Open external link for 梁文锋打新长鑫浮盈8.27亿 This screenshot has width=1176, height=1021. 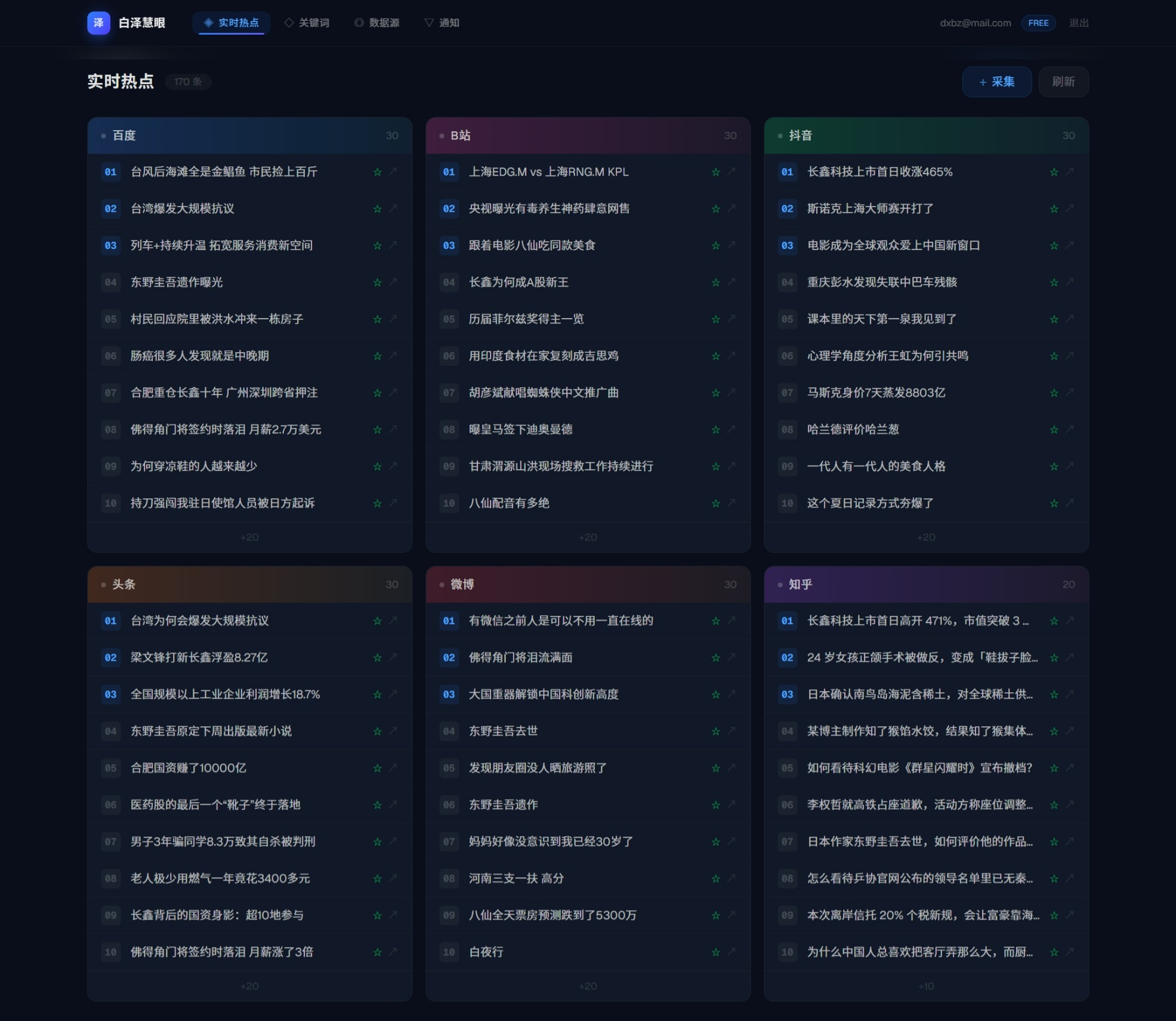pyautogui.click(x=393, y=657)
